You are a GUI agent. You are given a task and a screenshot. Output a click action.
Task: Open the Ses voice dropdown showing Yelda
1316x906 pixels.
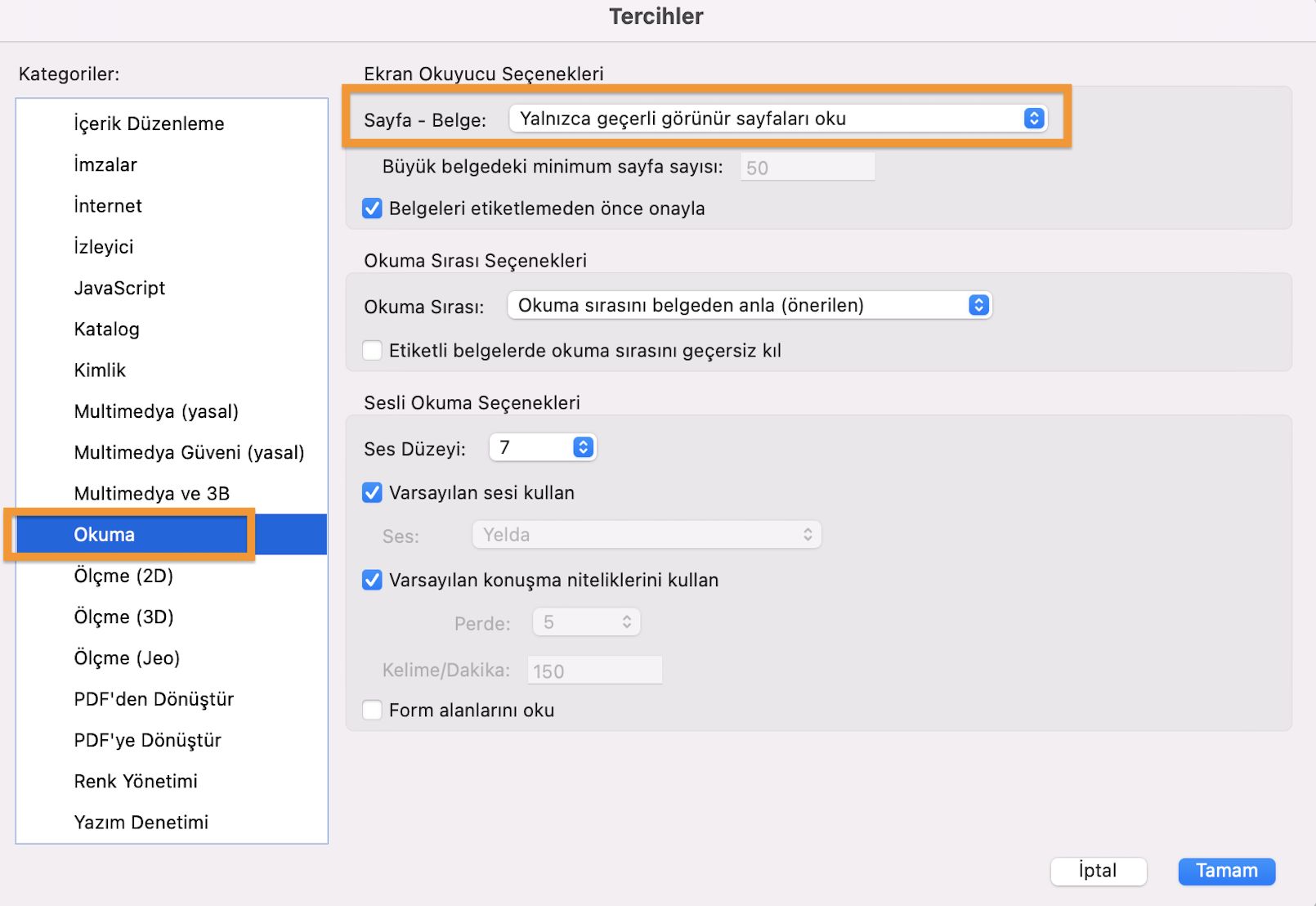tap(647, 535)
